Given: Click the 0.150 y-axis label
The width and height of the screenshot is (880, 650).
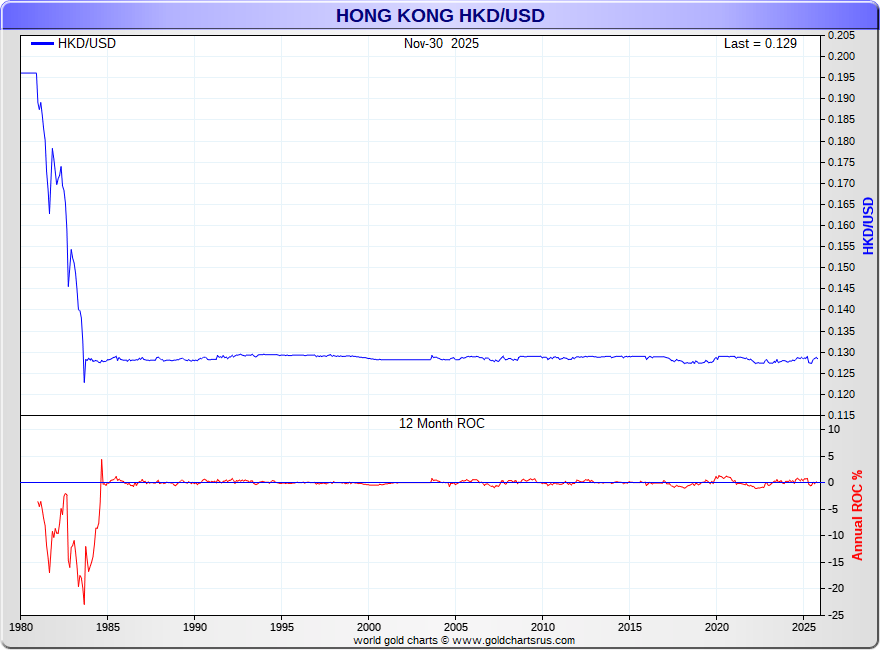Looking at the screenshot, I should 841,267.
